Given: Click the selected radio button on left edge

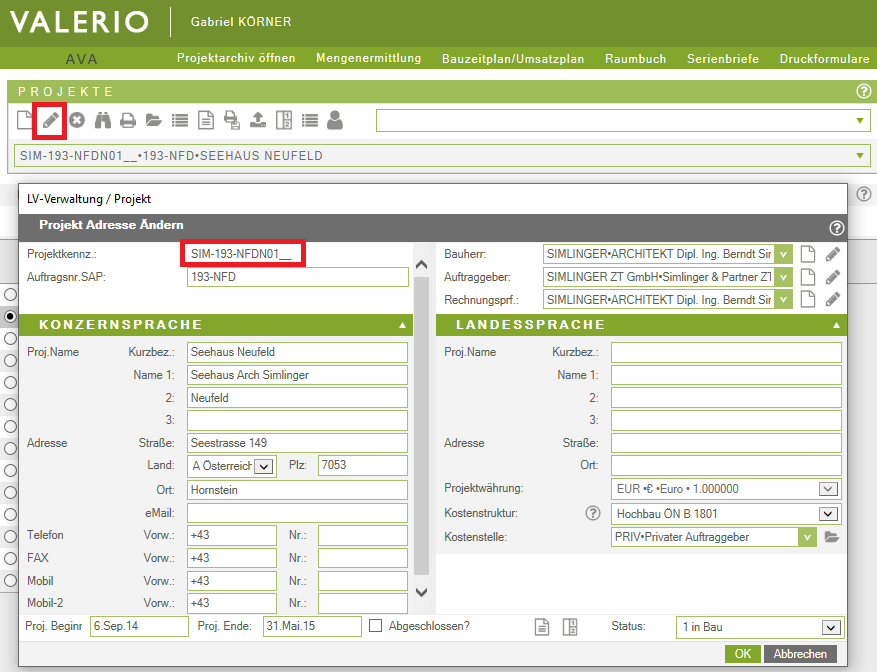Looking at the screenshot, I should tap(9, 316).
